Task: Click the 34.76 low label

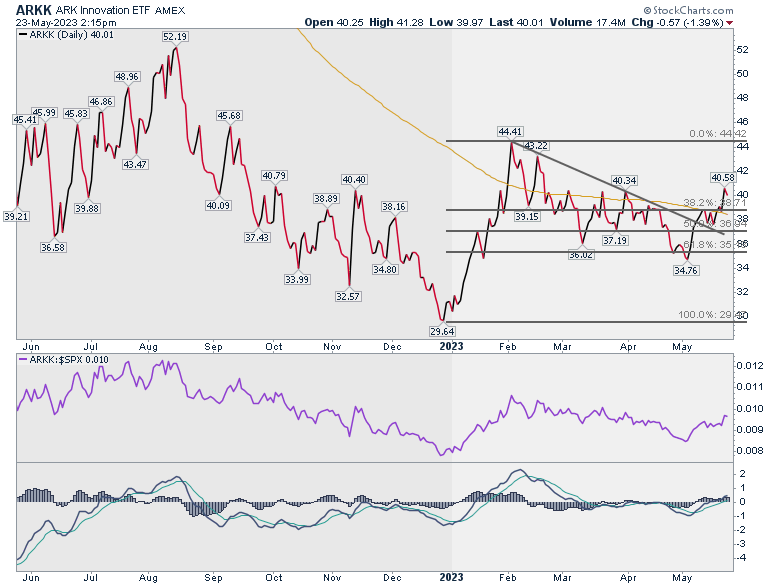Action: tap(686, 271)
